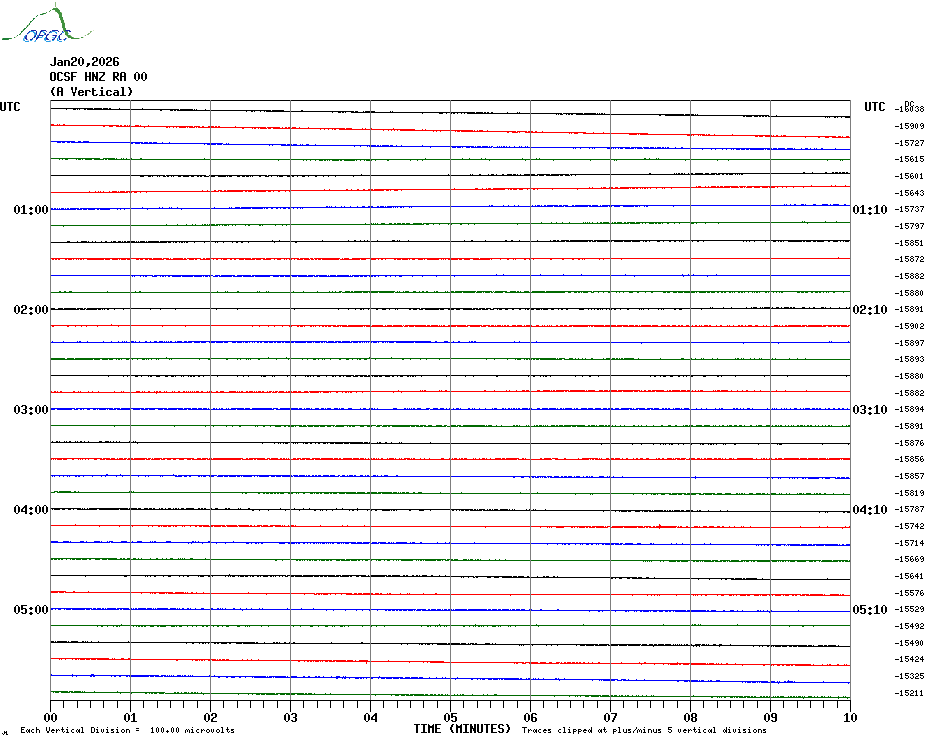The image size is (930, 744).
Task: Click the 02:10 time label
Action: coord(870,310)
